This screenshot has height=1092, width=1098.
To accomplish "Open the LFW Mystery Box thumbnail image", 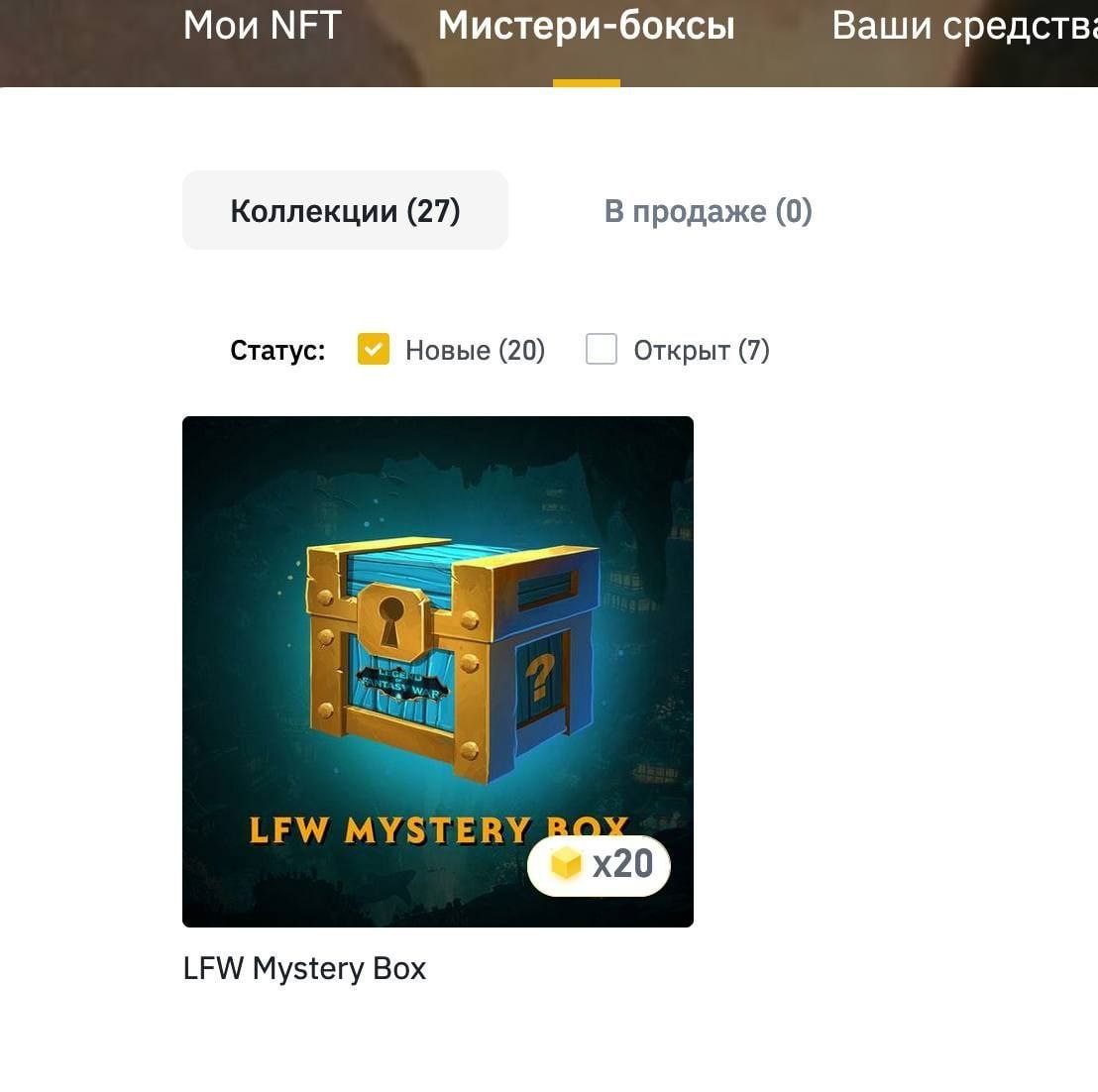I will click(438, 671).
